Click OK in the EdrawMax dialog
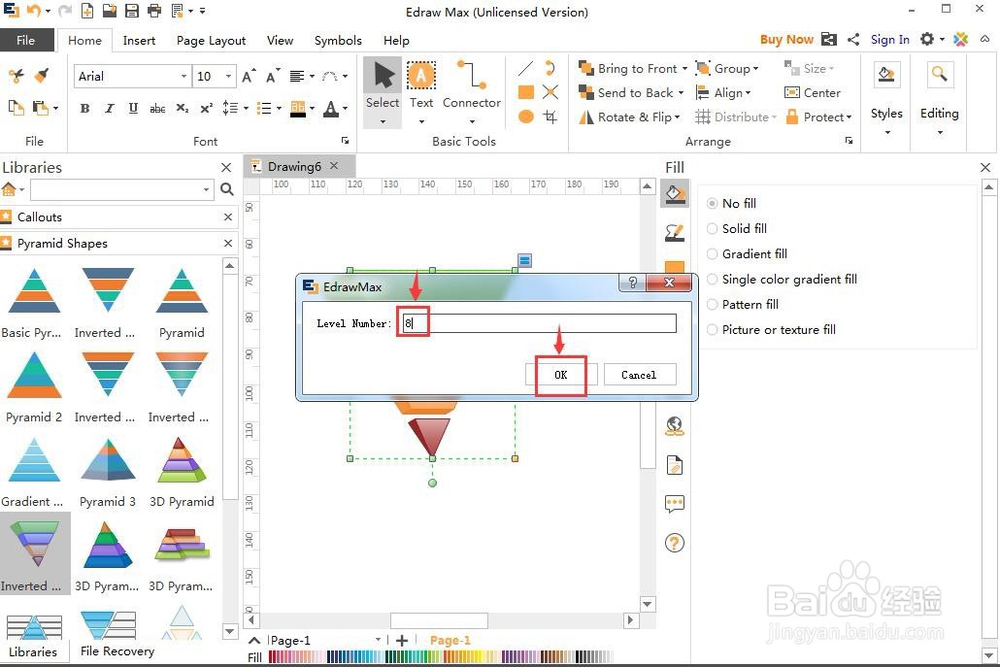This screenshot has height=667, width=1000. pos(561,375)
